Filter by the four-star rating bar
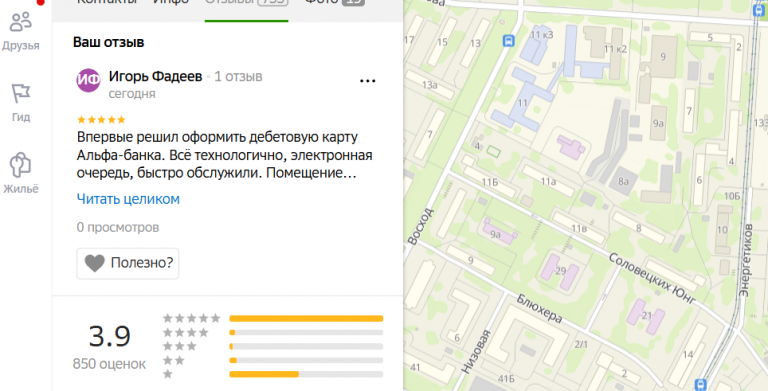Viewport: 768px width, 391px height. 306,333
